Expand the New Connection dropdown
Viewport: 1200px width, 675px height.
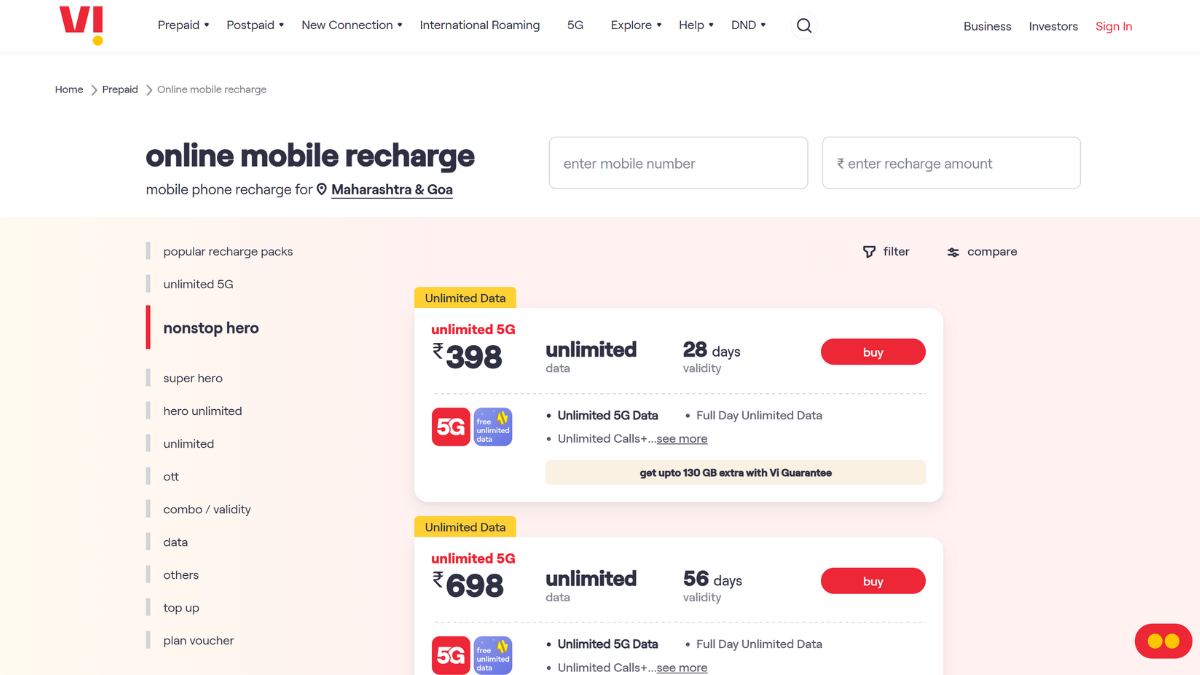pos(352,25)
